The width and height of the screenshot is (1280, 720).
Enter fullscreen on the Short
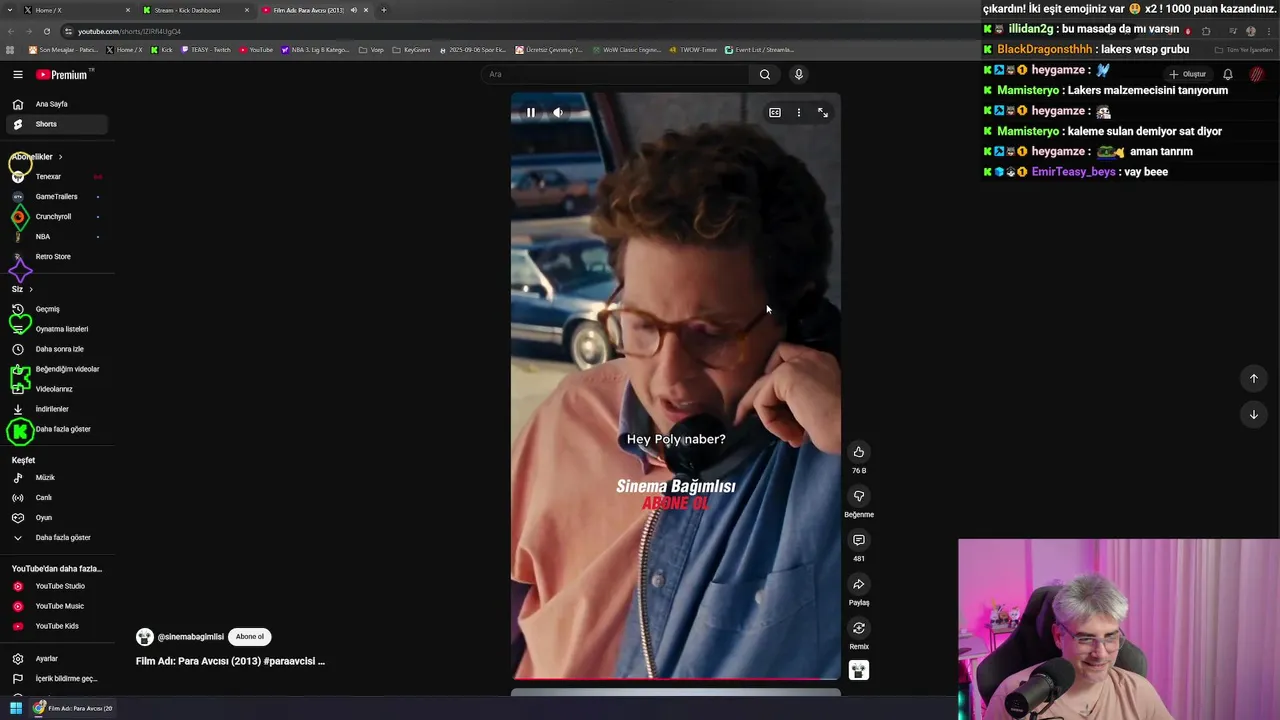click(823, 113)
